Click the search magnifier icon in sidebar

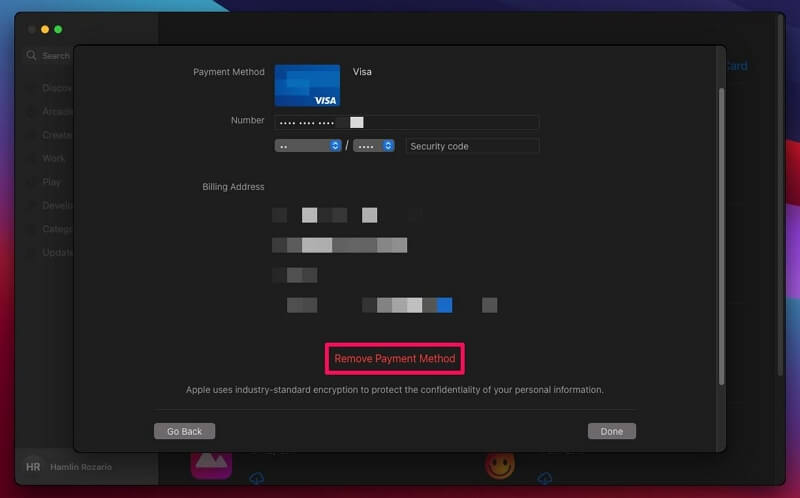point(32,56)
